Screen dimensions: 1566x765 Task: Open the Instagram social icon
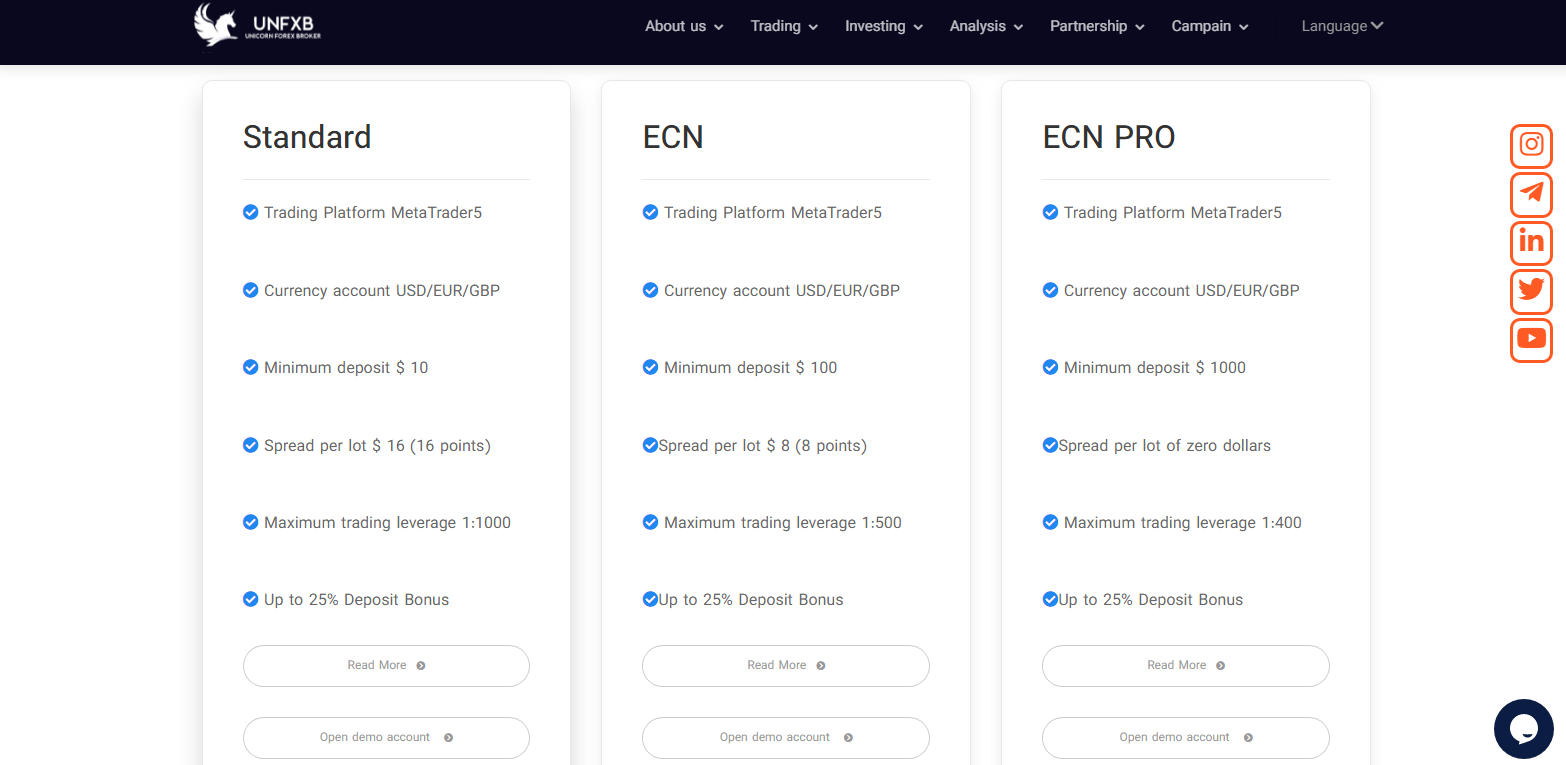(x=1530, y=145)
